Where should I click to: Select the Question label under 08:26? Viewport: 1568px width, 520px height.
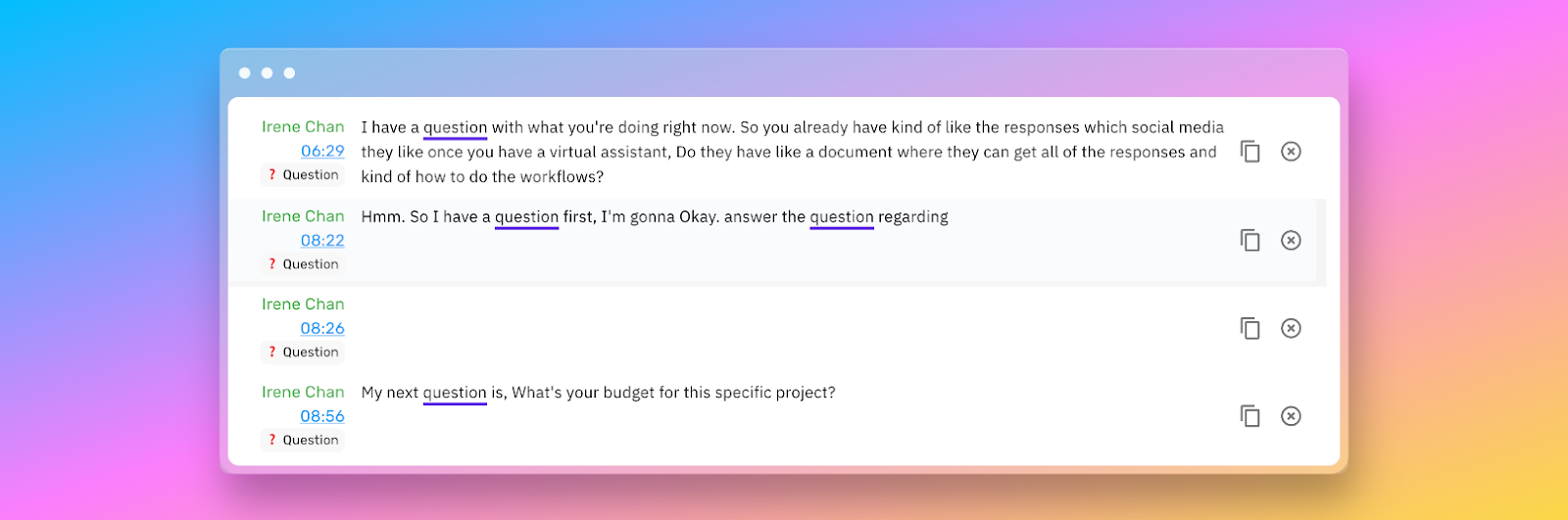point(303,353)
